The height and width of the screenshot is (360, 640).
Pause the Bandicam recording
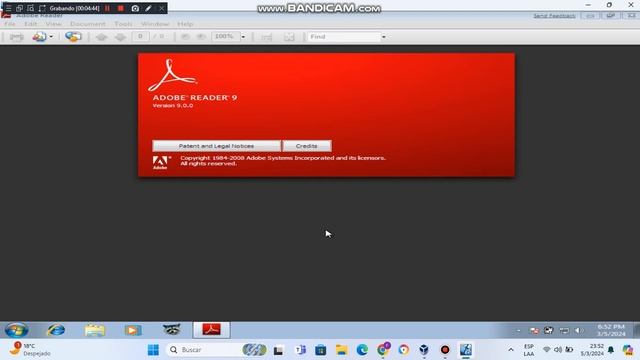pyautogui.click(x=108, y=8)
